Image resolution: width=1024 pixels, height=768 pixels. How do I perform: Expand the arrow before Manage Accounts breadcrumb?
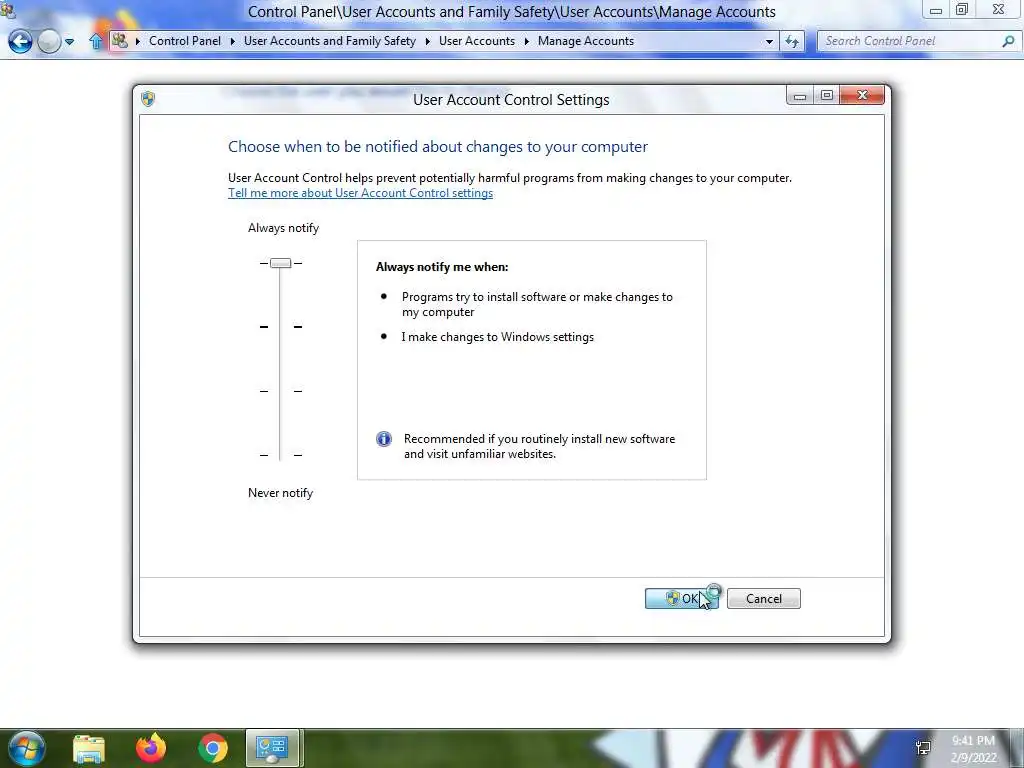click(x=526, y=41)
